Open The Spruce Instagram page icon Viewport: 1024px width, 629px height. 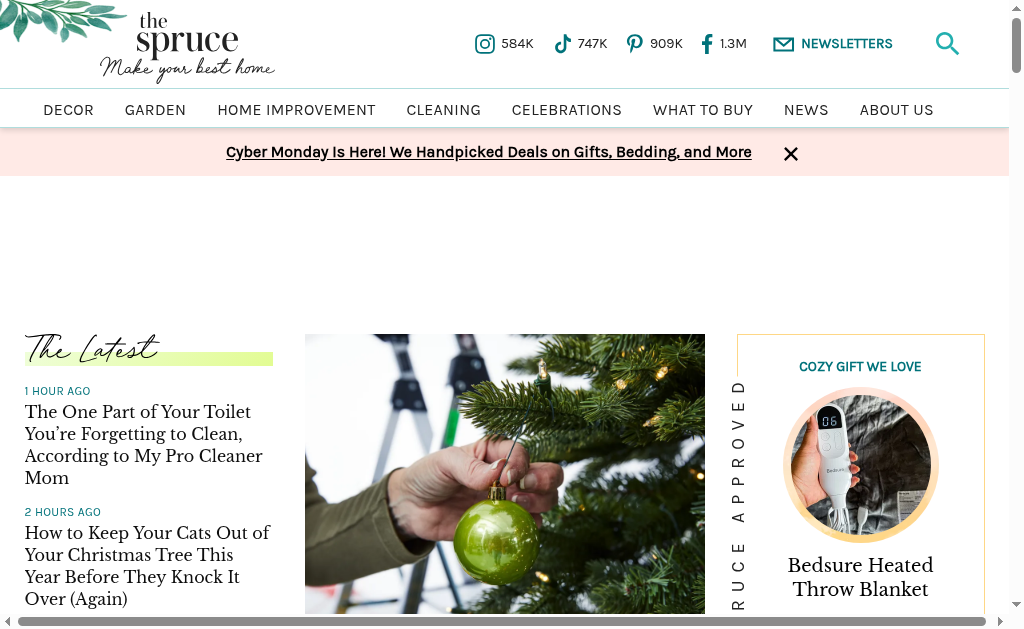click(x=485, y=44)
